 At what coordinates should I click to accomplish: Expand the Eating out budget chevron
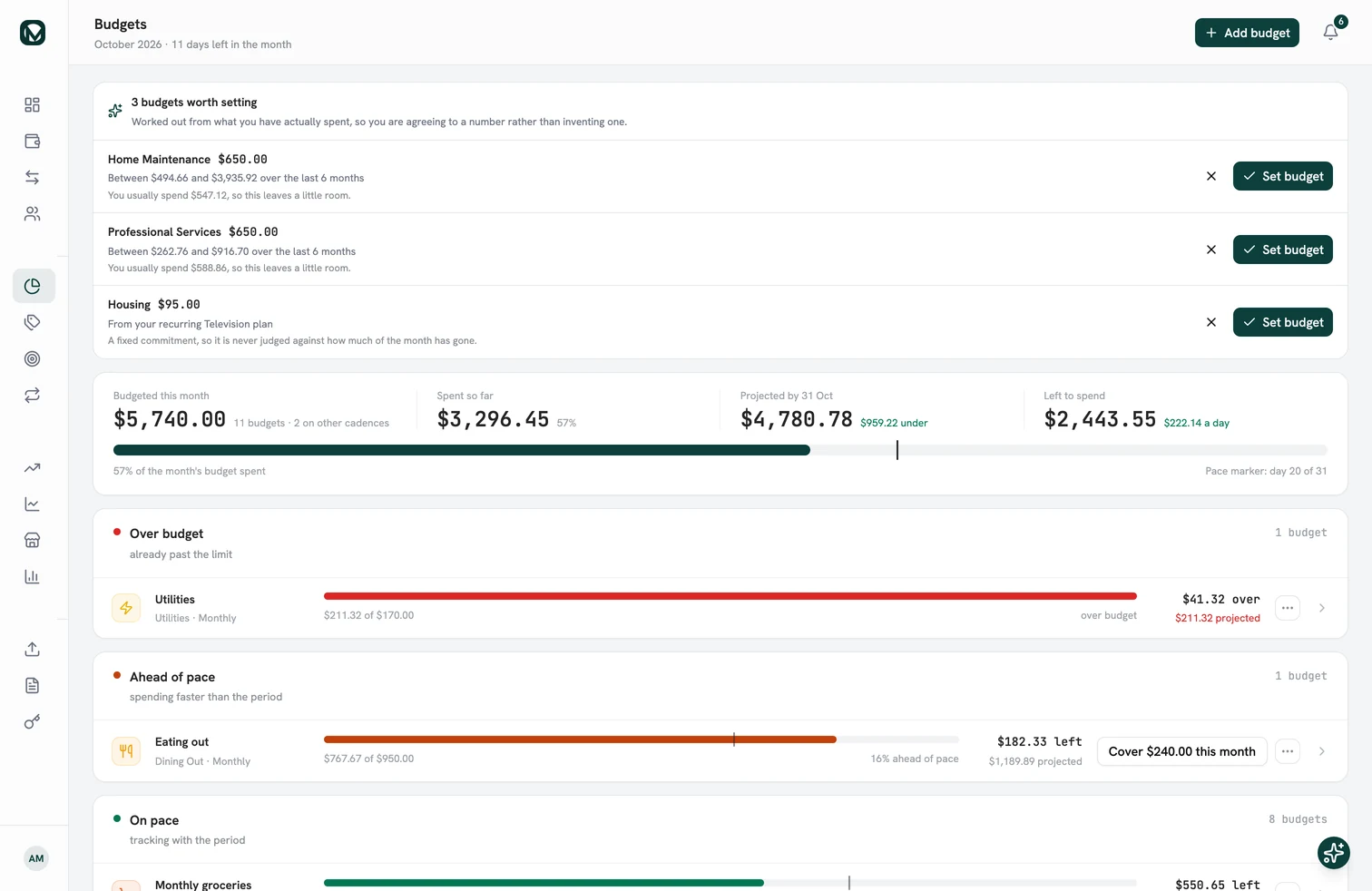coord(1322,751)
